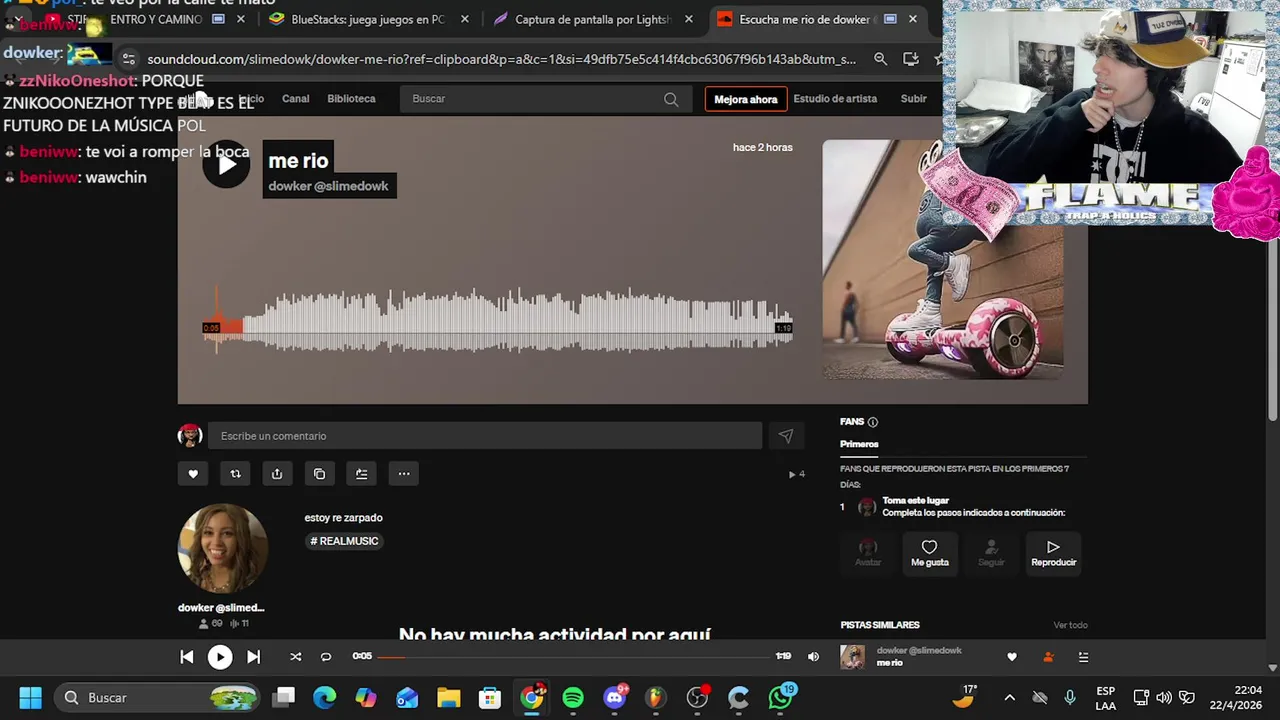Open Discord from the taskbar
The image size is (1280, 720).
[615, 697]
